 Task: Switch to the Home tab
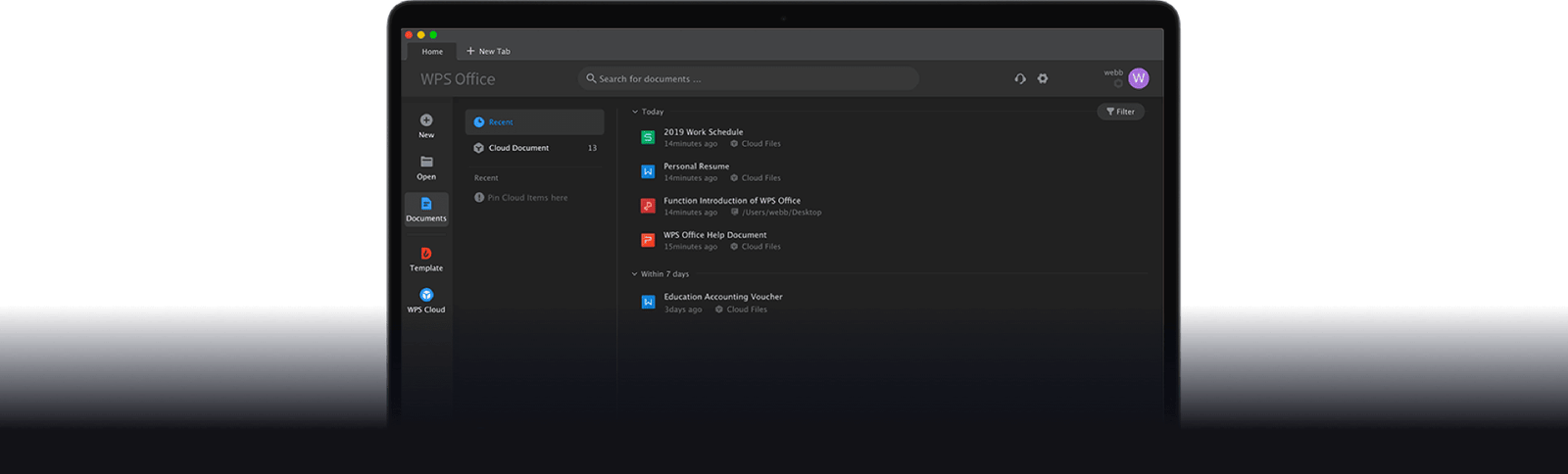point(432,51)
